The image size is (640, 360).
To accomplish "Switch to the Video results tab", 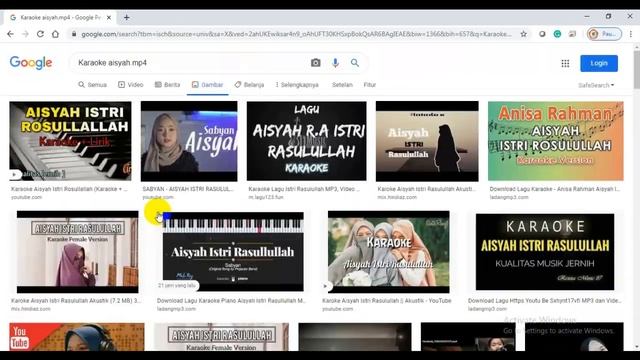I will click(131, 85).
